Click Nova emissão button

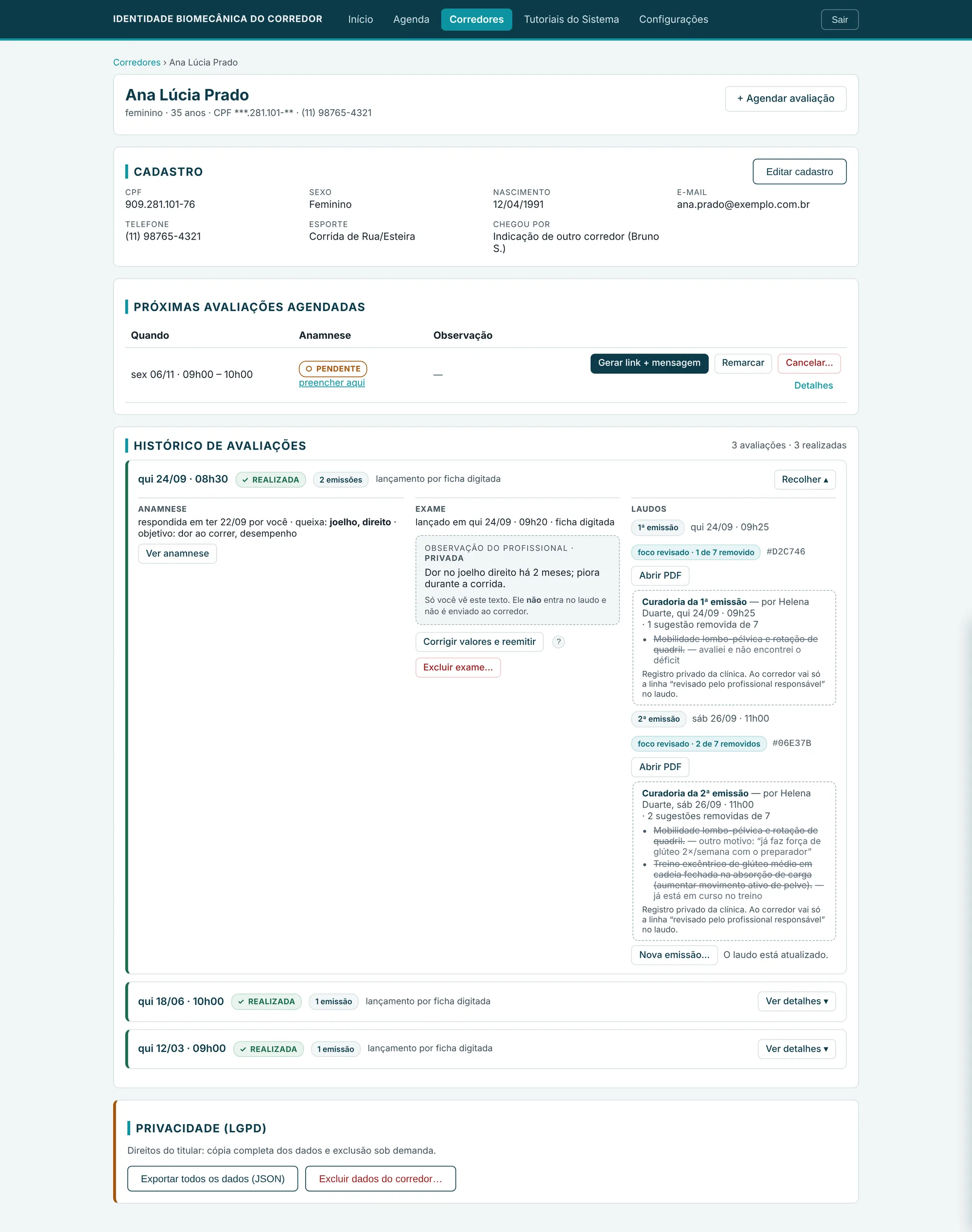674,955
